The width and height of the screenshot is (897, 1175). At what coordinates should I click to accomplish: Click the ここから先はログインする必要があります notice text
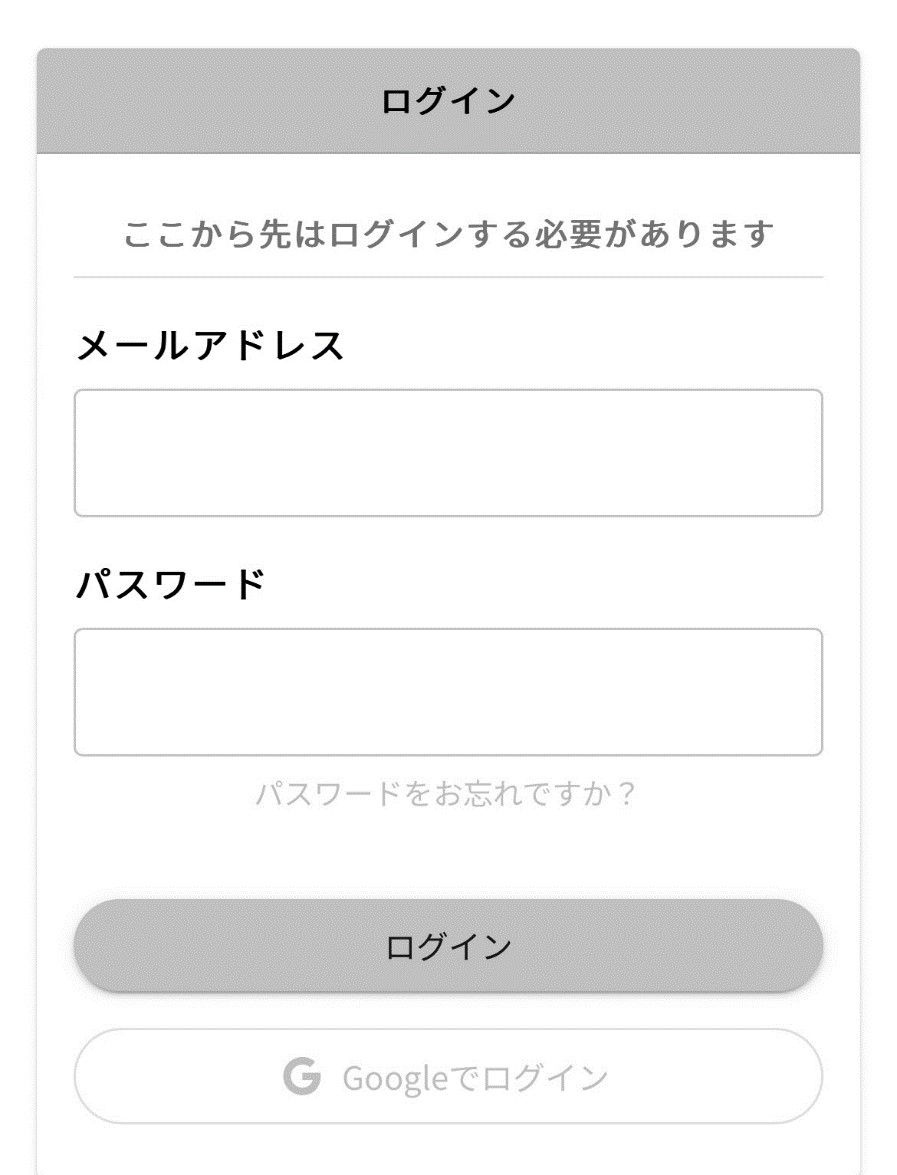448,235
